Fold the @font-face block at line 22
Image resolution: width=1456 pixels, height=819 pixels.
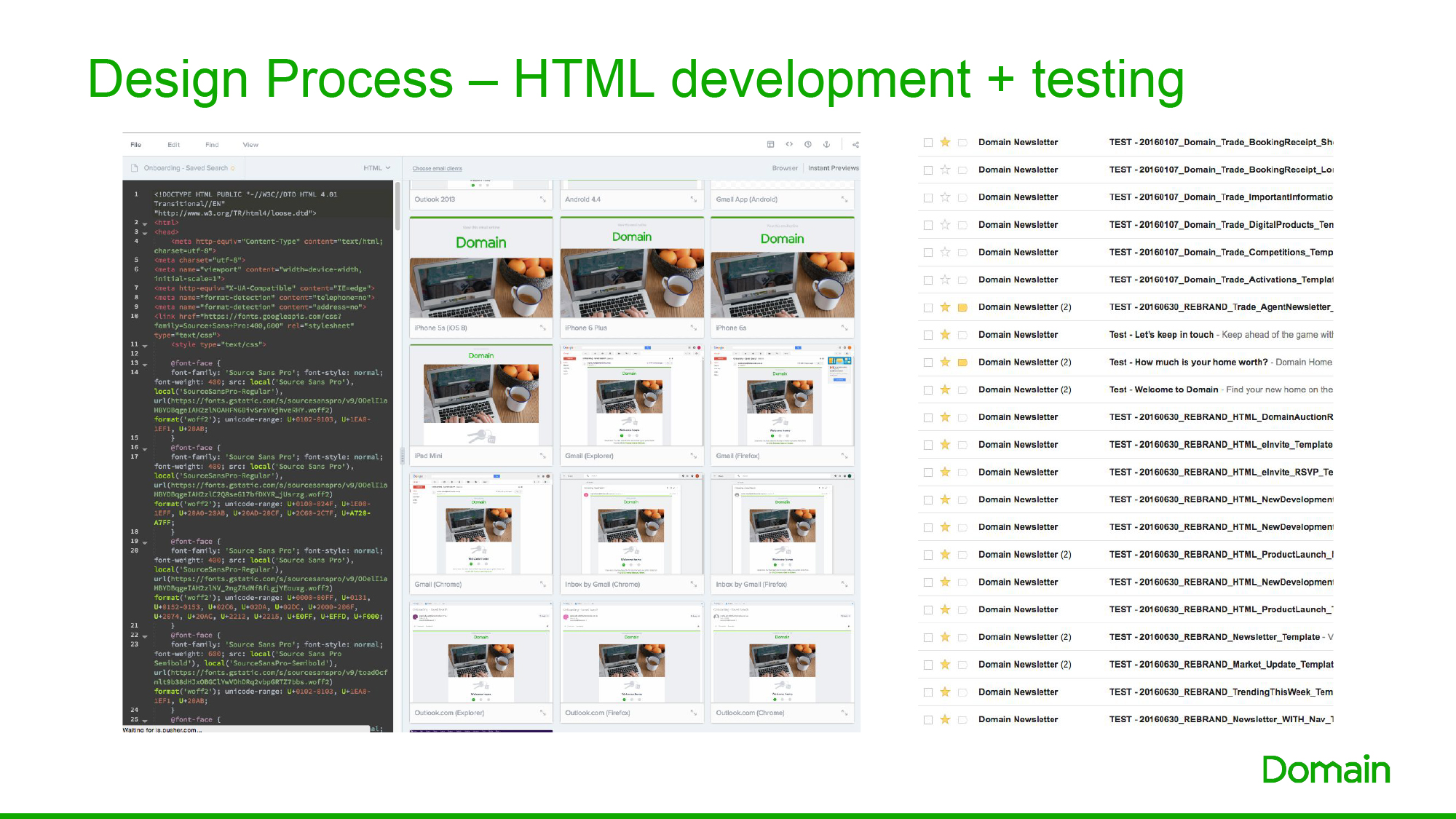click(145, 636)
